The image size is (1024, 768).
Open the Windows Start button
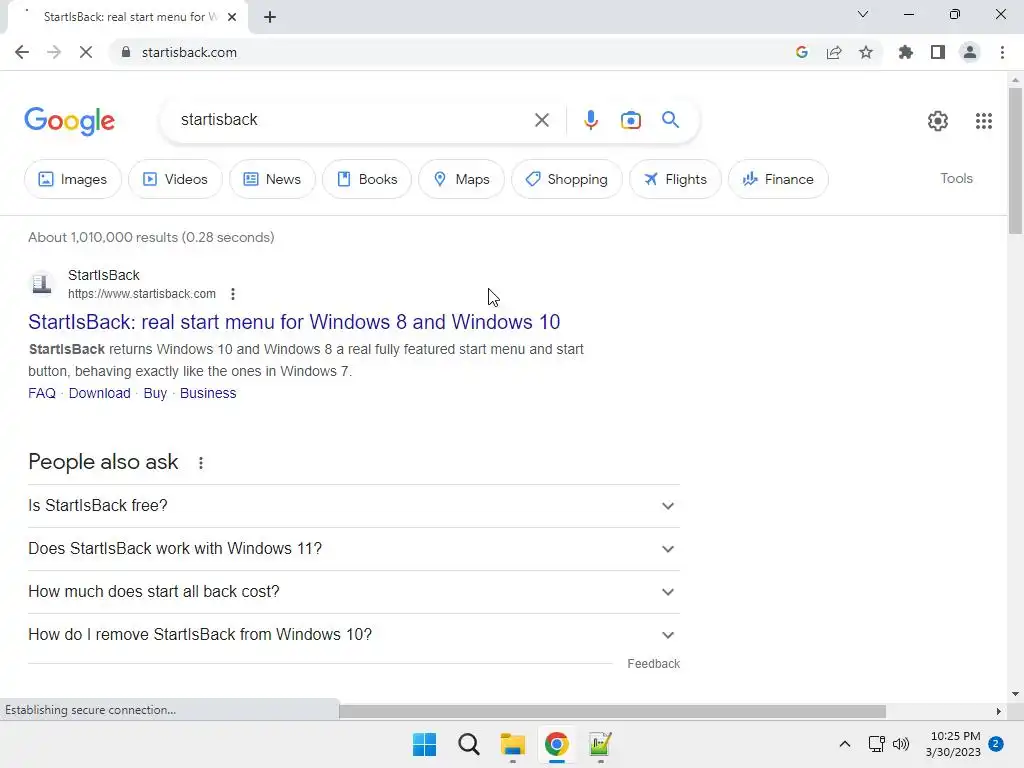[x=424, y=744]
